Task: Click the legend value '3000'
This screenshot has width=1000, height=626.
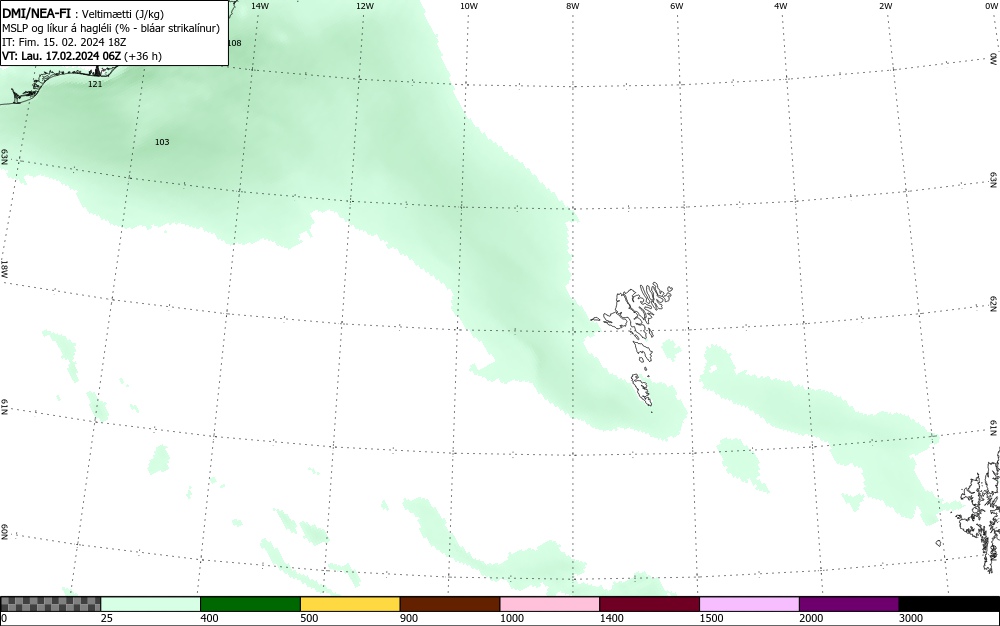Action: click(911, 618)
